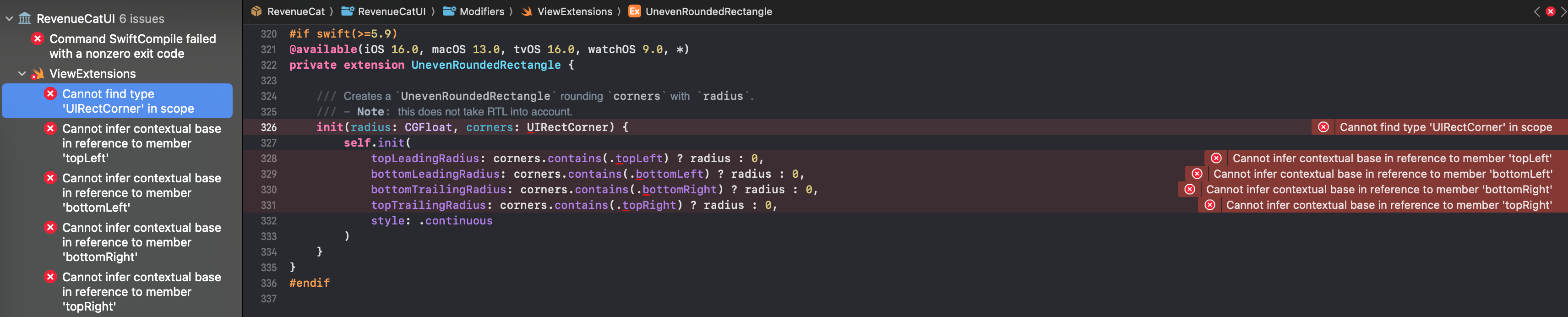
Task: Open Modifiers folder in the jump bar
Action: point(481,11)
